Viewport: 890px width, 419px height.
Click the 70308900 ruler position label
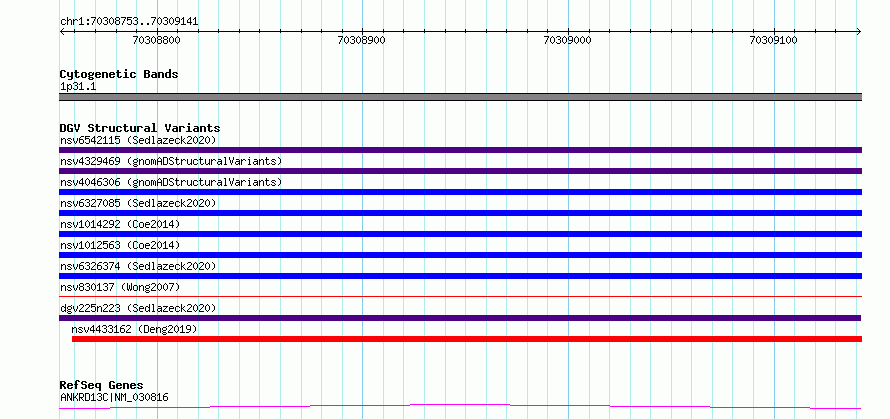tap(362, 40)
